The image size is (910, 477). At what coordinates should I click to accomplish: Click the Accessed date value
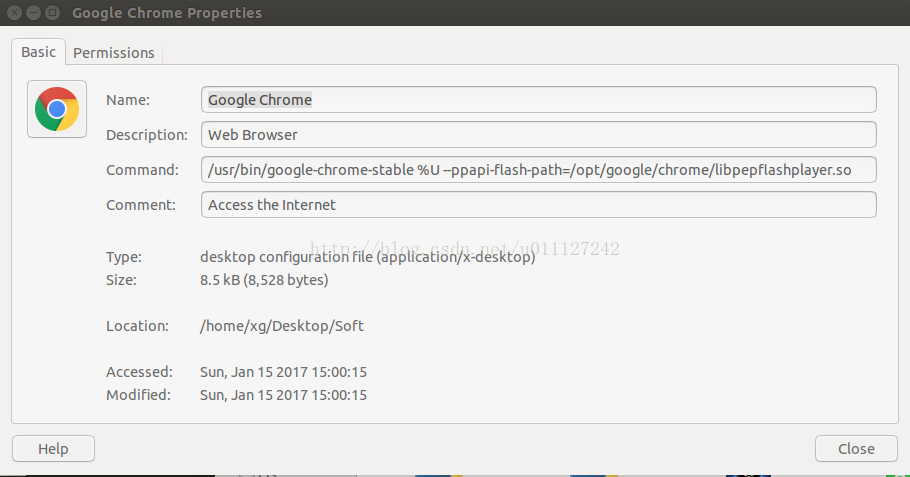[x=283, y=372]
